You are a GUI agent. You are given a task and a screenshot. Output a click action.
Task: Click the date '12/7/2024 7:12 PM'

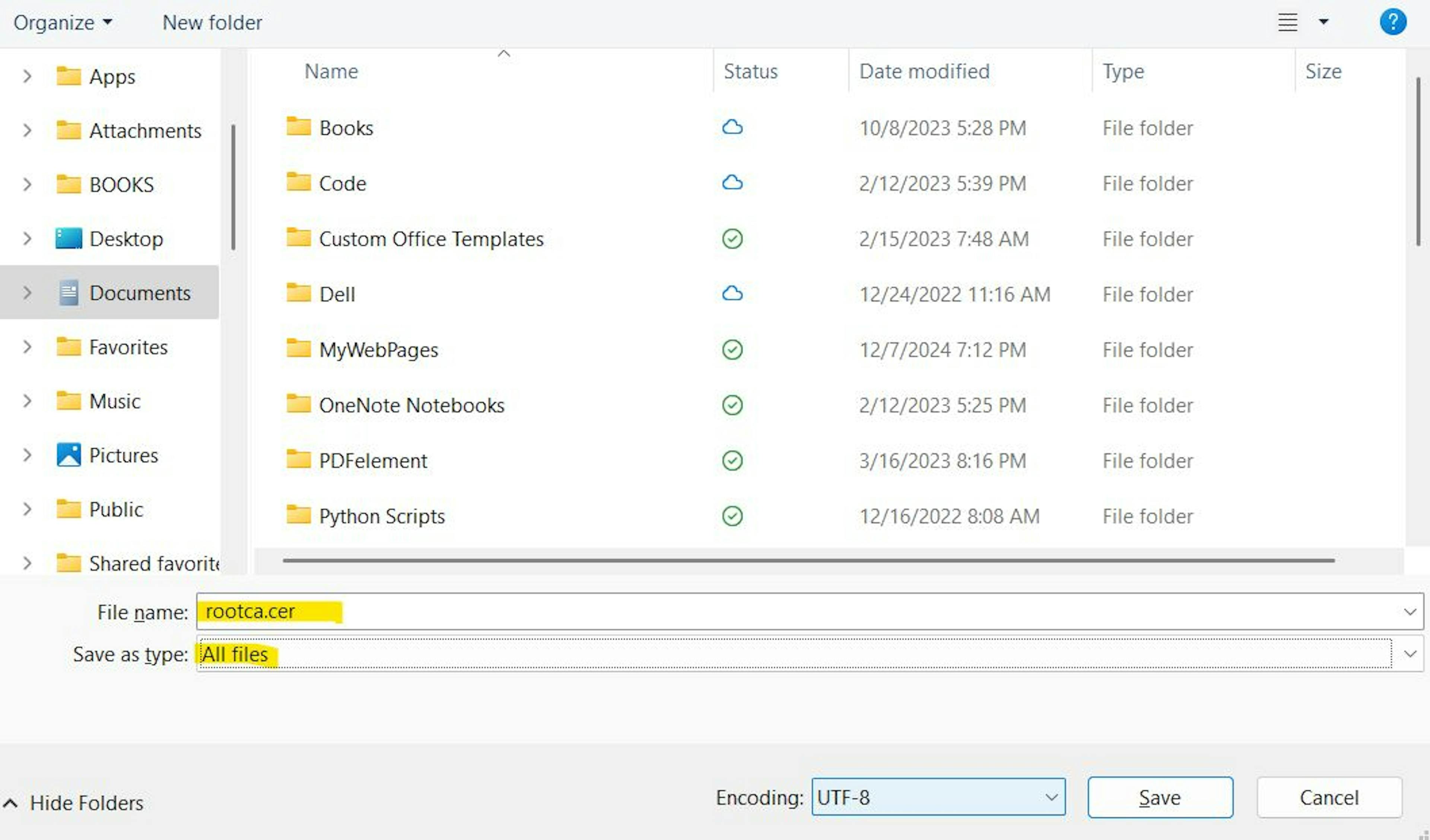(943, 350)
